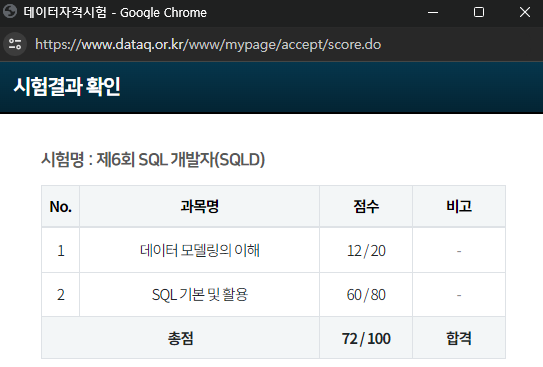The image size is (543, 367).
Task: Select the 60 / 80 score cell
Action: click(366, 295)
